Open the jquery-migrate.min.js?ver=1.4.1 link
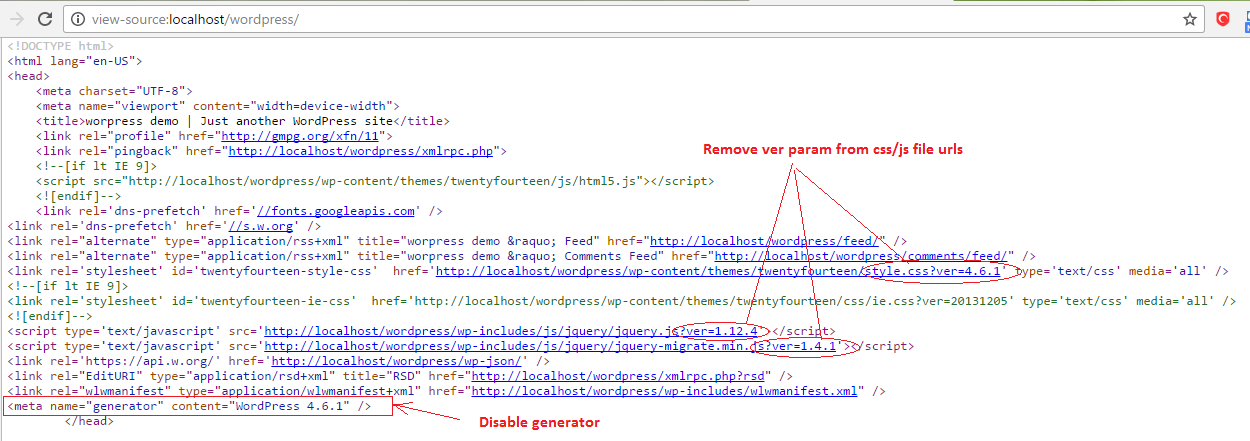The height and width of the screenshot is (441, 1250). (549, 346)
